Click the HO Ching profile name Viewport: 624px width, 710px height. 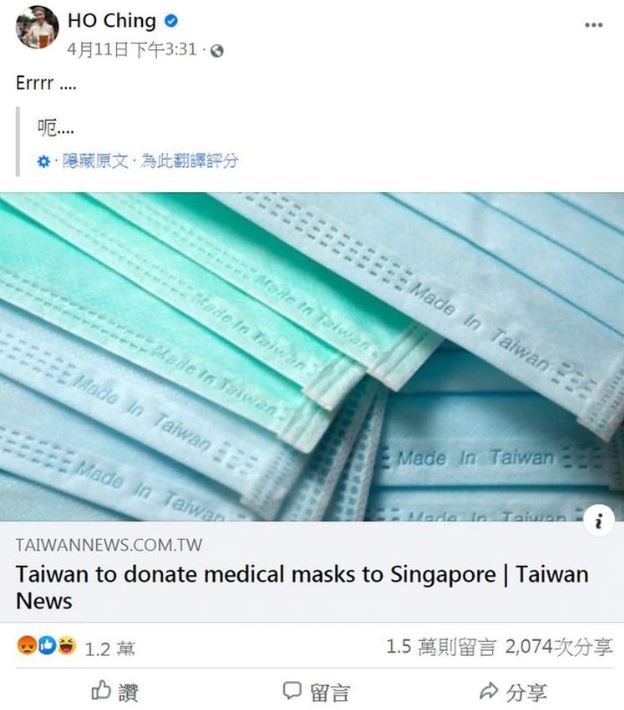tap(111, 21)
